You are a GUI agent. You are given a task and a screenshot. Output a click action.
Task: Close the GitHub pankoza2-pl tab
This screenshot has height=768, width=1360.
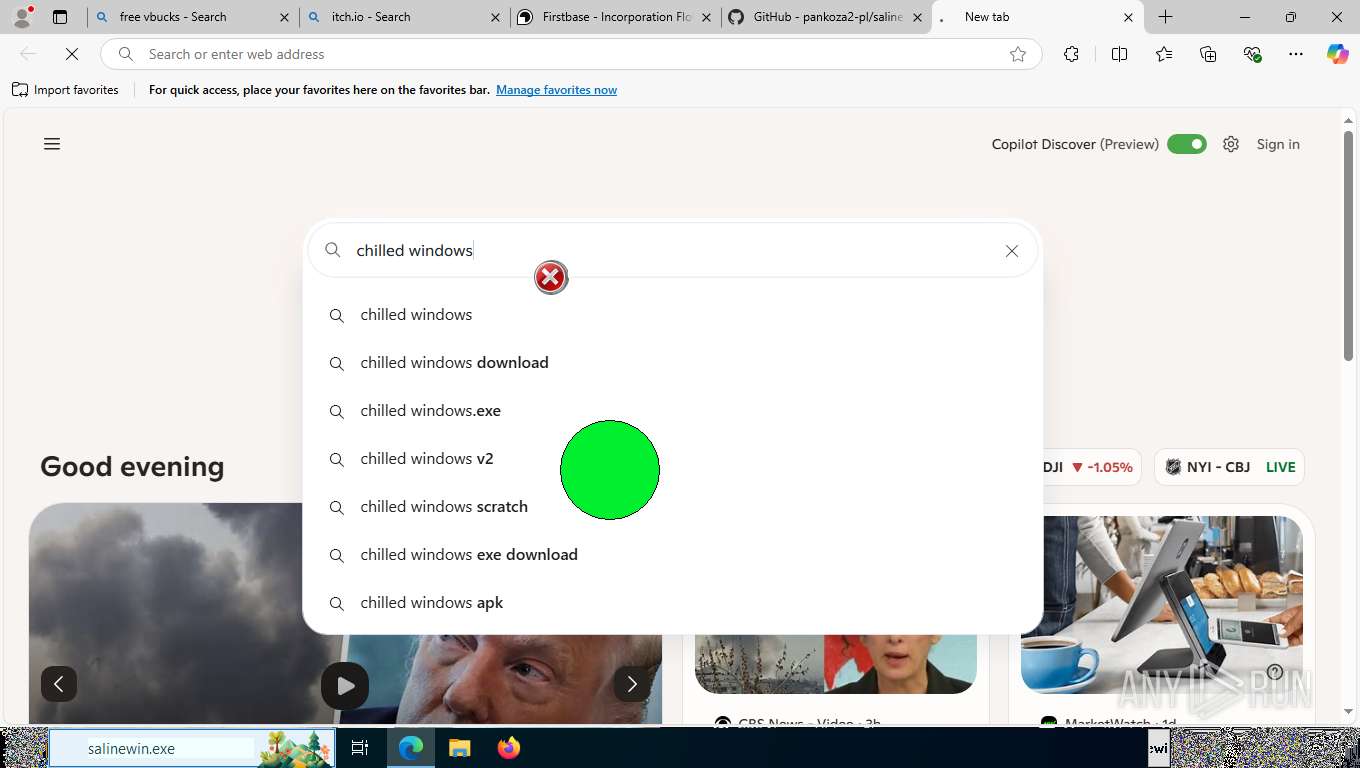pos(918,17)
